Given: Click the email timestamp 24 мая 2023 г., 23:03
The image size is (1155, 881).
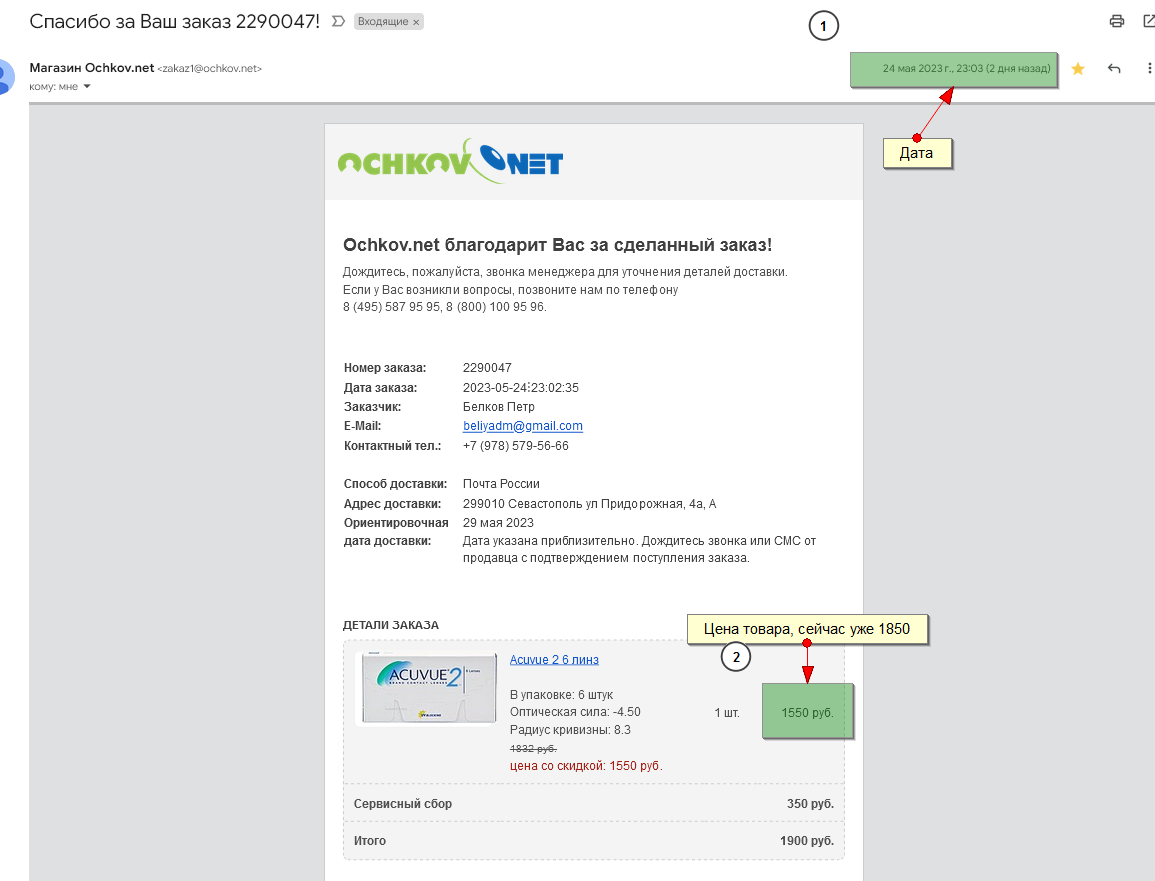Looking at the screenshot, I should pyautogui.click(x=966, y=69).
